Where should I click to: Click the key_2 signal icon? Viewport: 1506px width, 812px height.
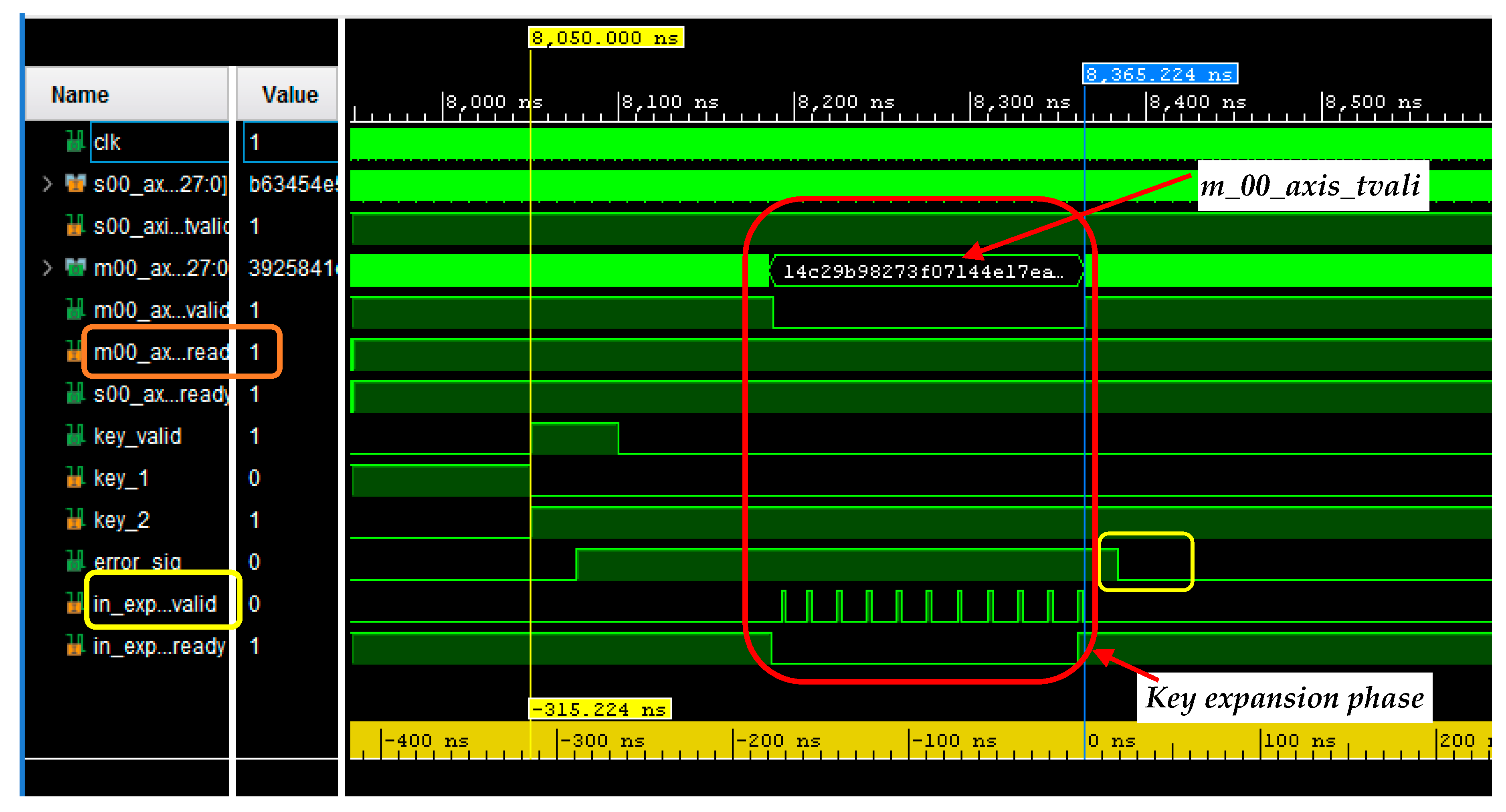pyautogui.click(x=75, y=520)
